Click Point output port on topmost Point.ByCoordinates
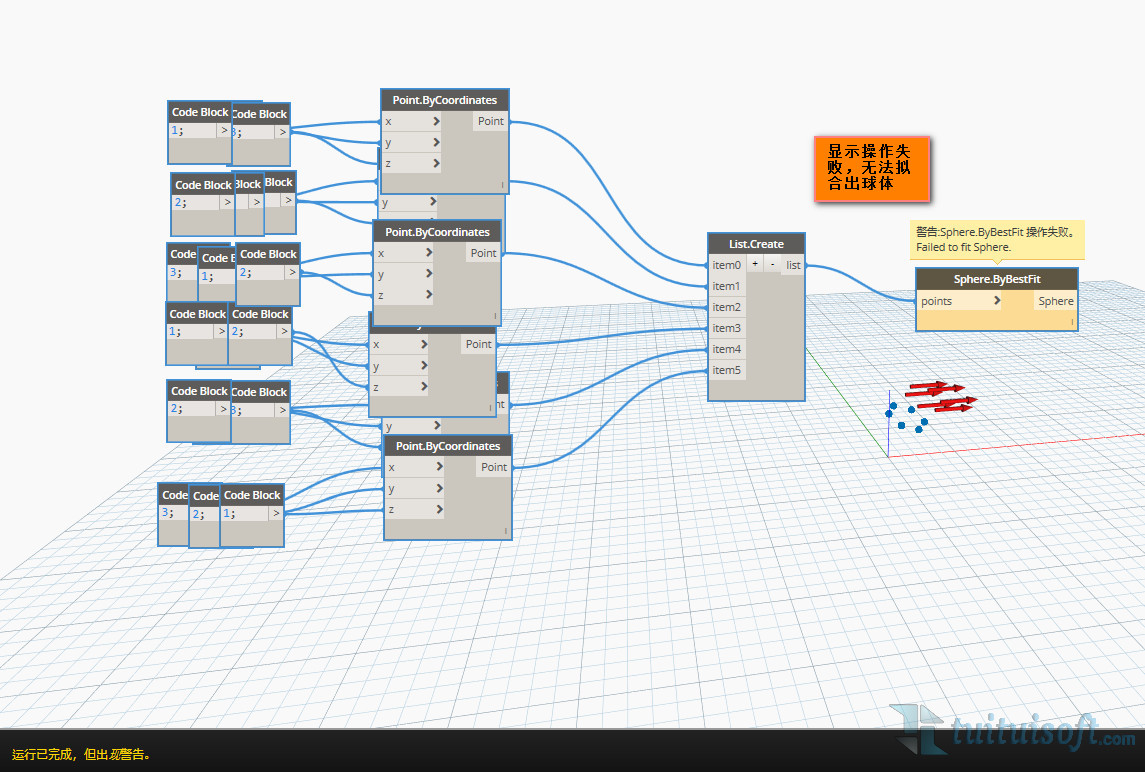 point(490,121)
